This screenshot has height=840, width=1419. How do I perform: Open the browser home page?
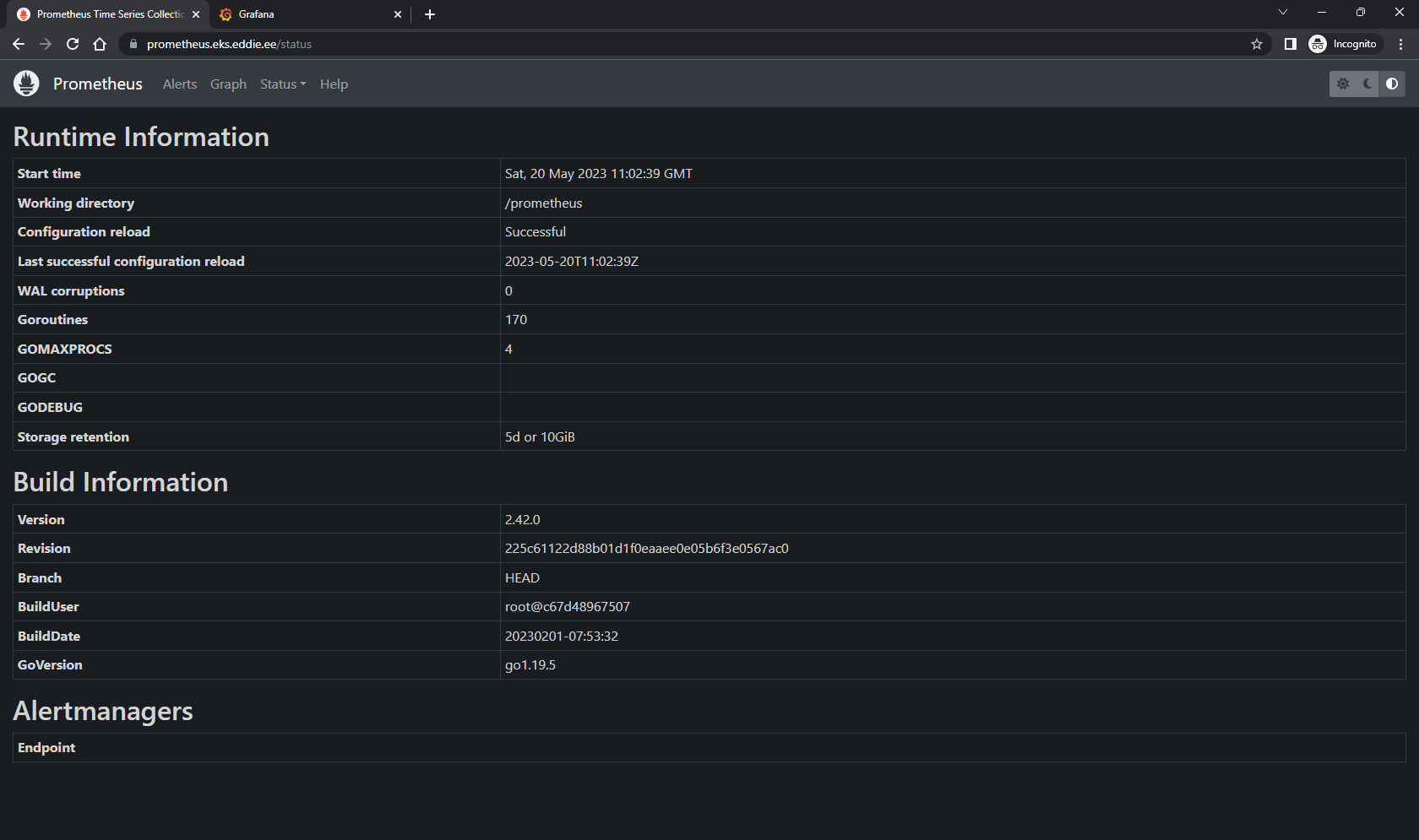coord(100,44)
